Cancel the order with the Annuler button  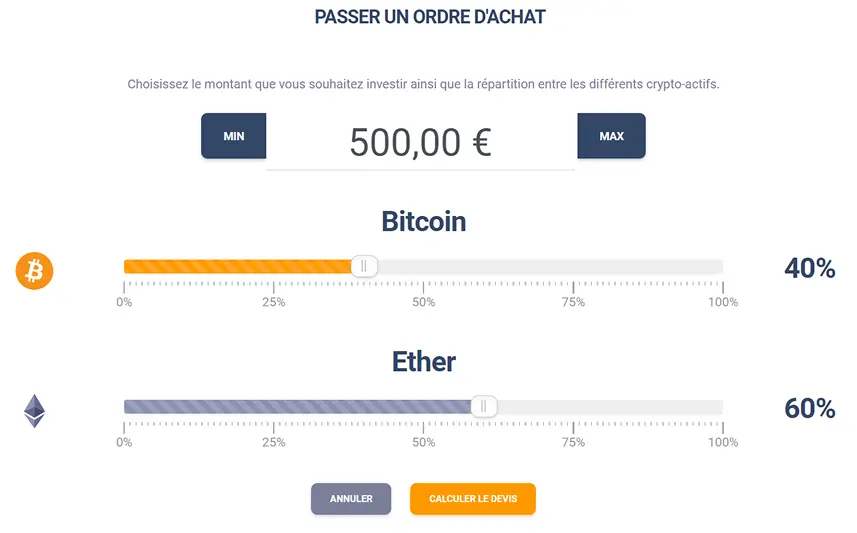click(351, 499)
